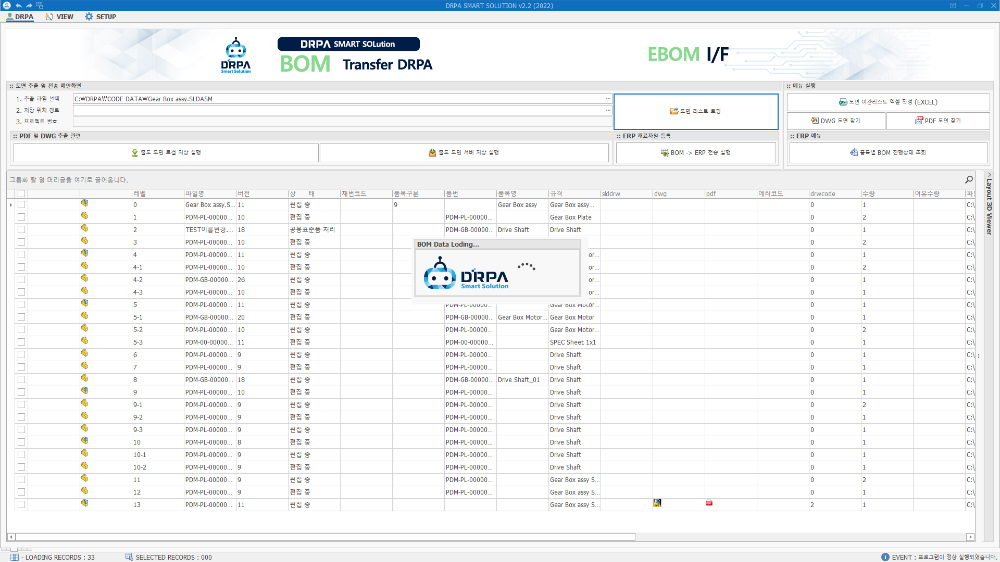Check the box for level 5-1 row
The width and height of the screenshot is (1000, 562).
(x=21, y=317)
